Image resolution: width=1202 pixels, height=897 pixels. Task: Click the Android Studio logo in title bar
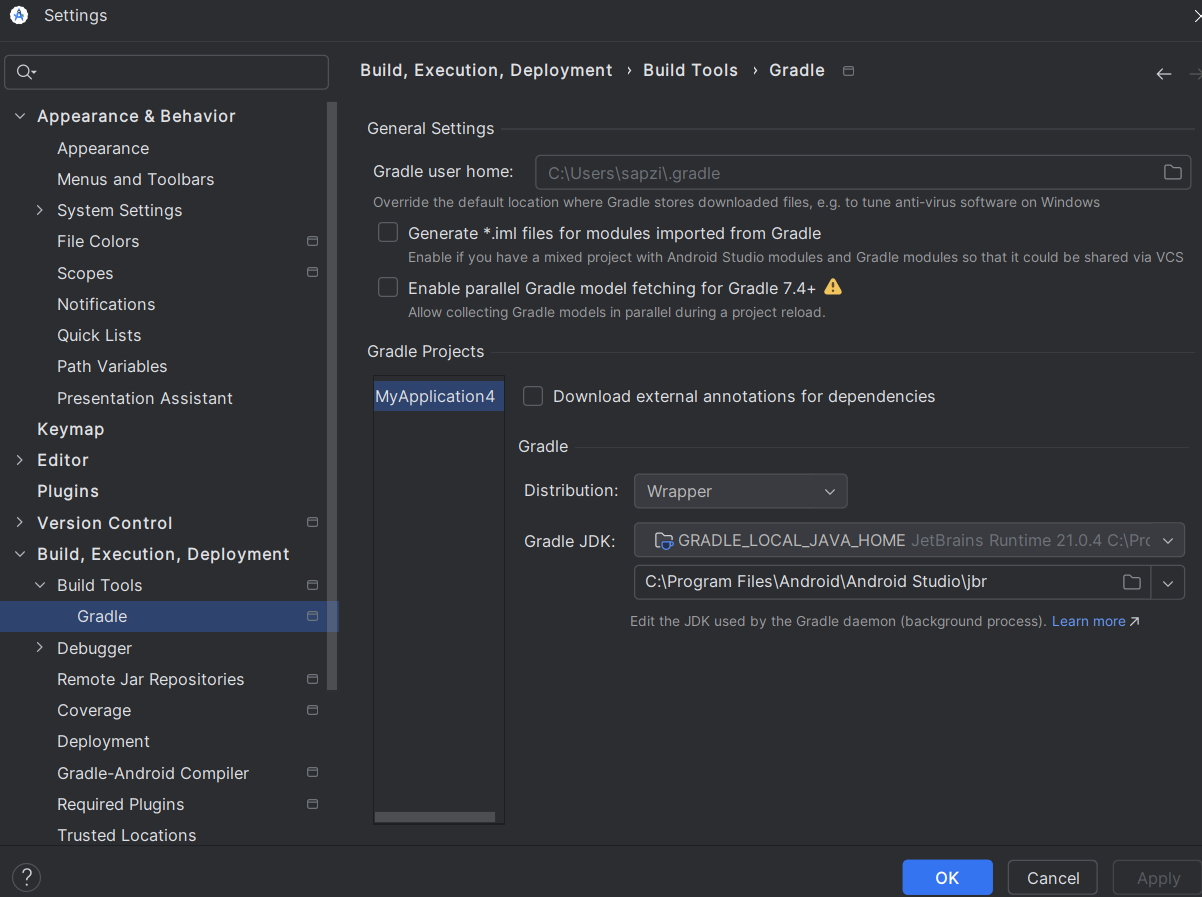(18, 15)
